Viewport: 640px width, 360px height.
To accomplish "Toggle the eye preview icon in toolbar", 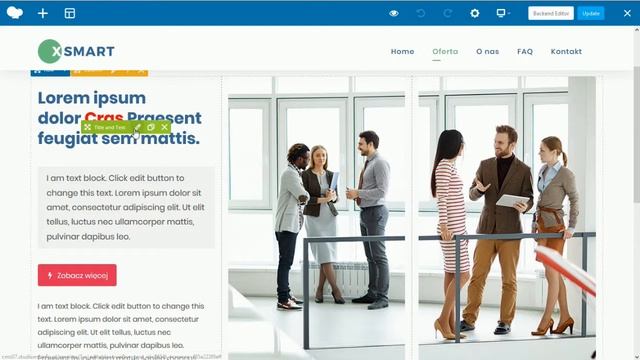I will [x=394, y=13].
